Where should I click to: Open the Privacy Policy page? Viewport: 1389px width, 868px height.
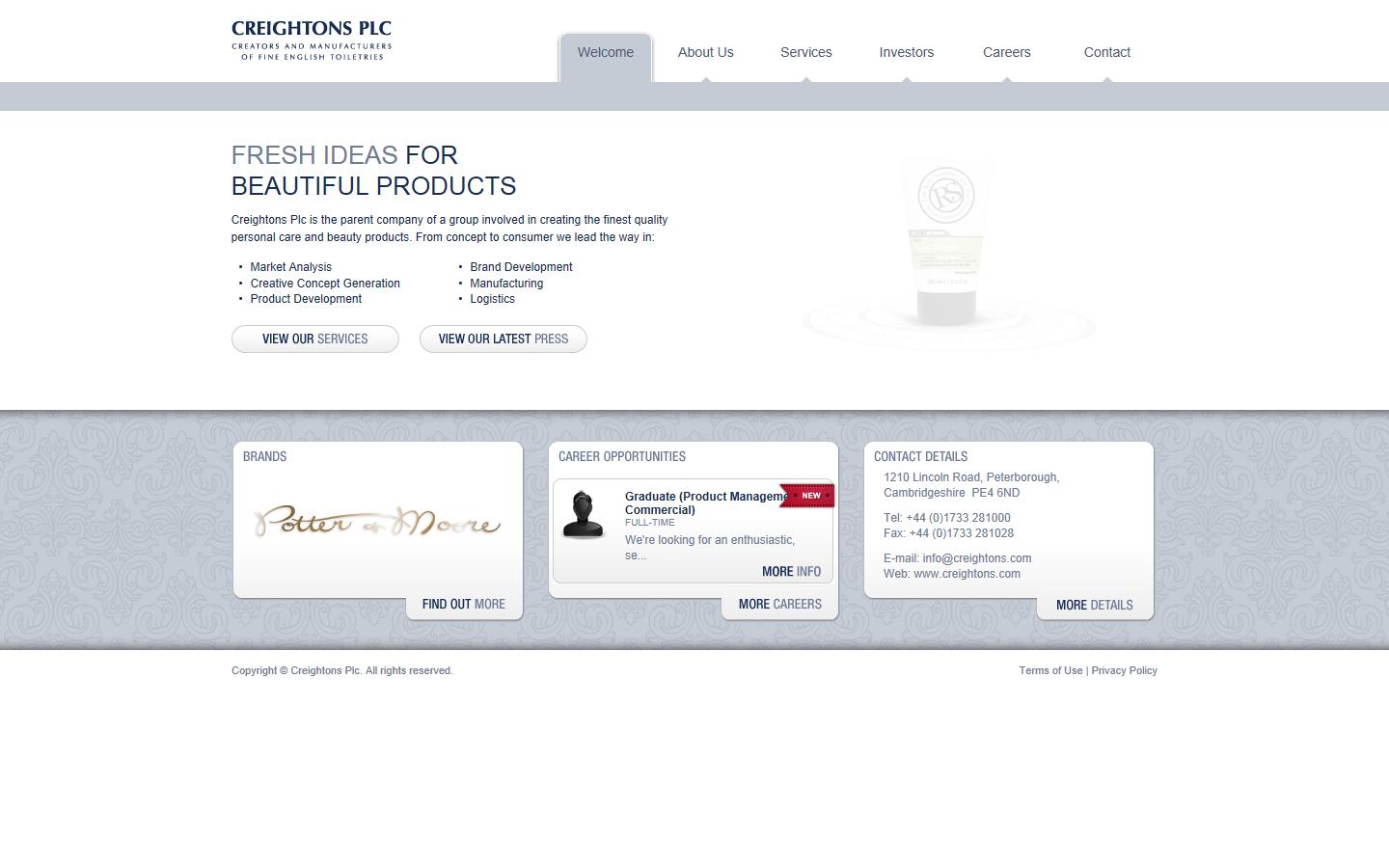click(1124, 670)
